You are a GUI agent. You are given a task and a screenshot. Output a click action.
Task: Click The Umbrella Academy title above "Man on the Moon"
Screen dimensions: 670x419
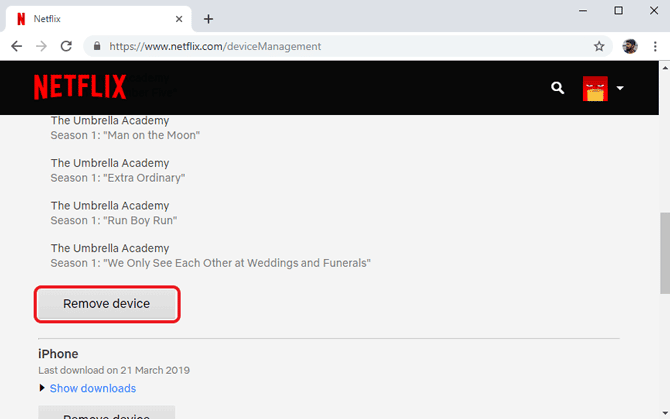tap(110, 120)
